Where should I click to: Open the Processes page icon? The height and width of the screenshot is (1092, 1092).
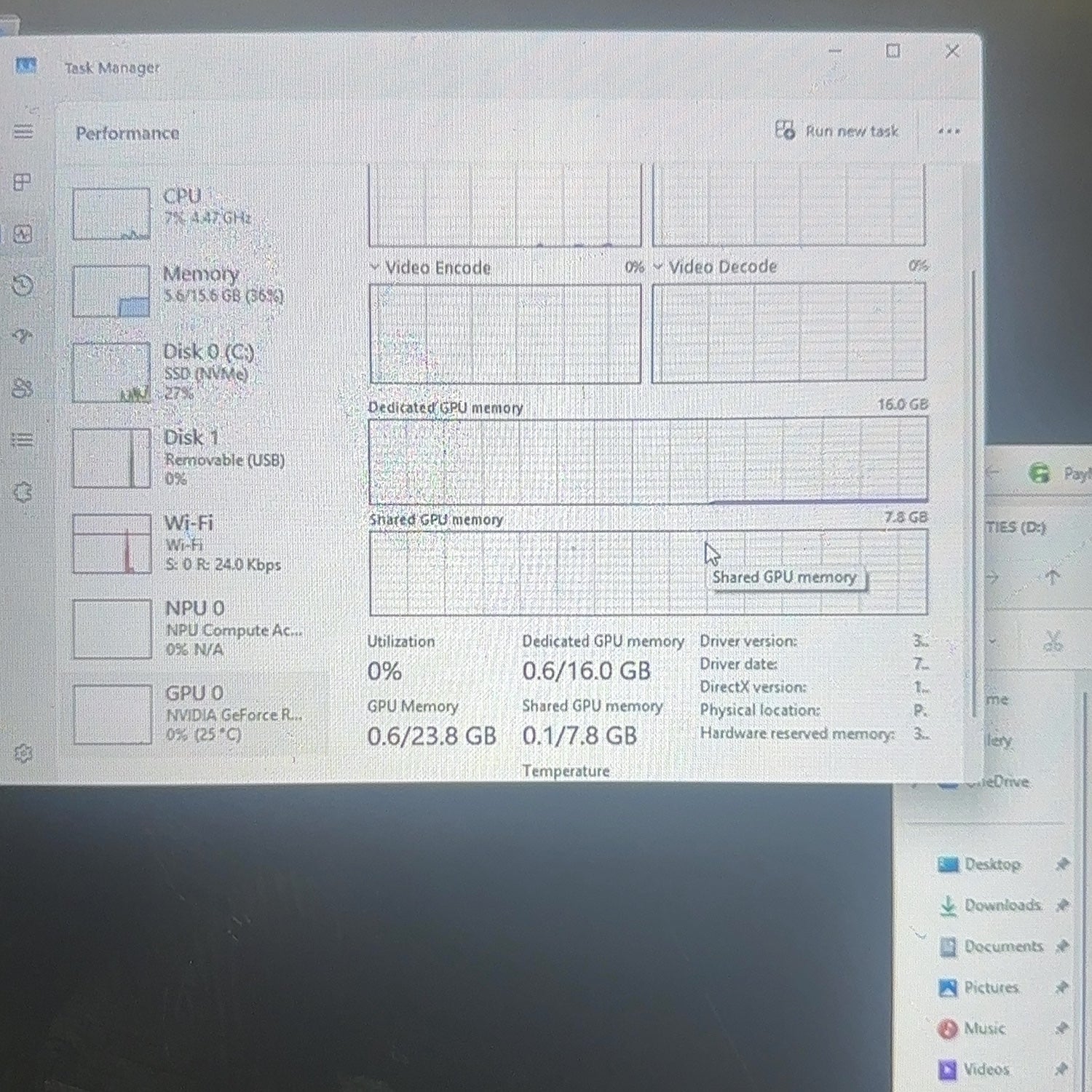(x=23, y=182)
